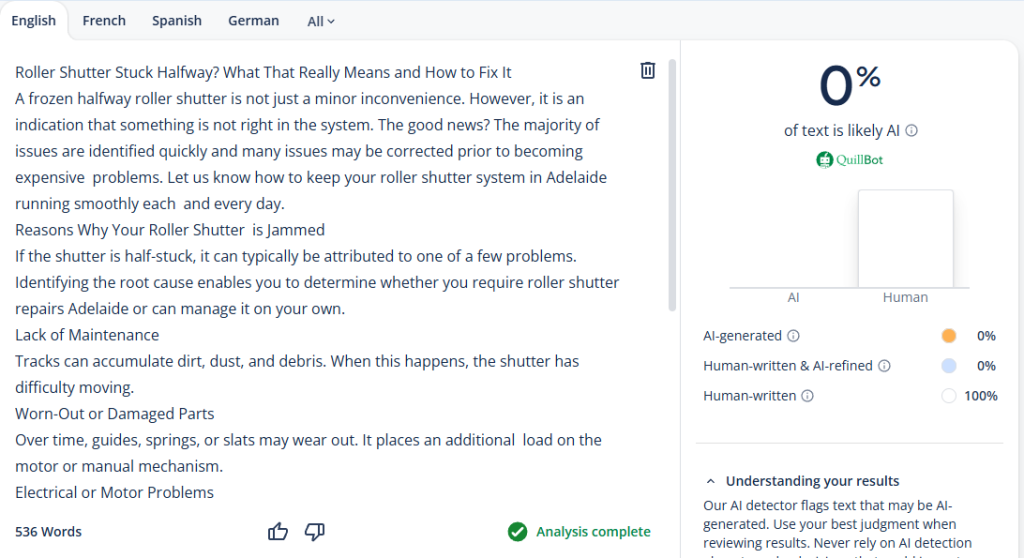Click green Analysis complete checkmark icon

click(x=517, y=532)
